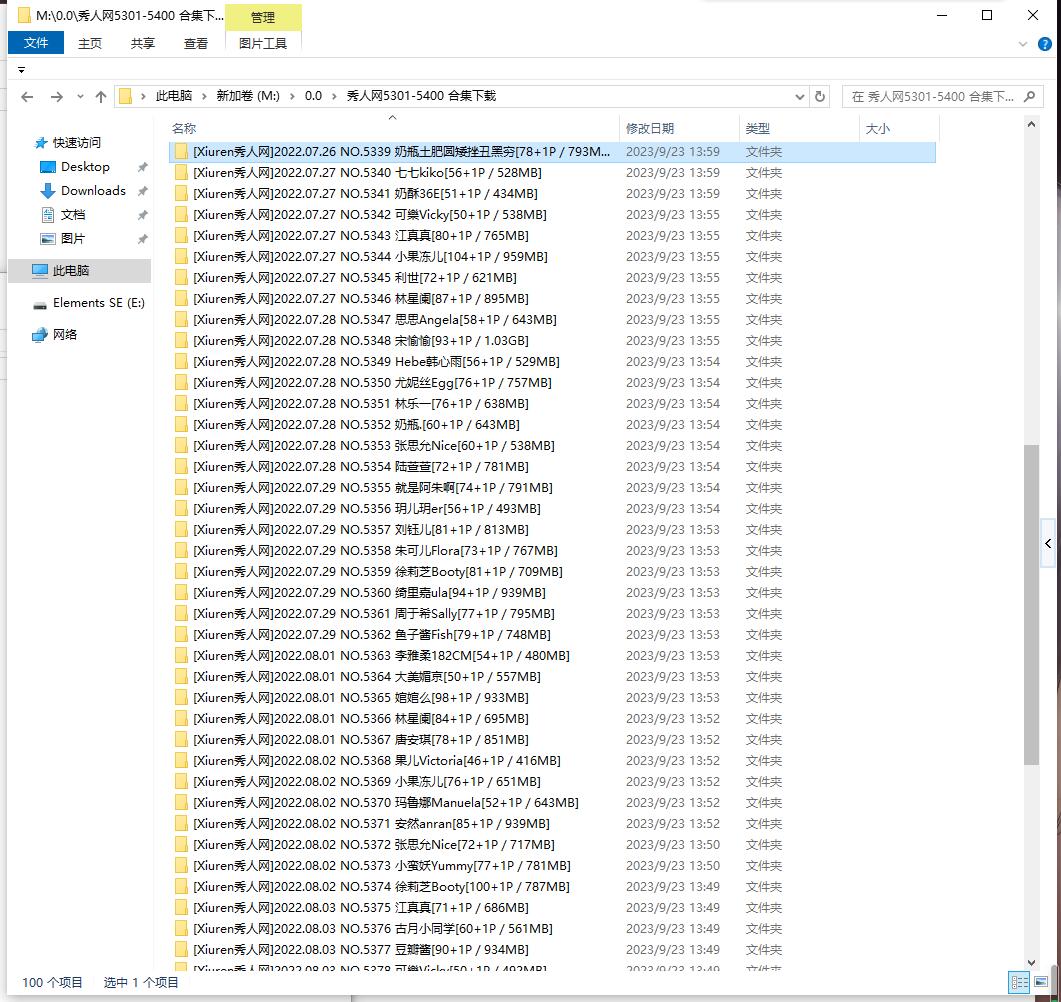Open the 图片工具 ribbon tab
Screen dimensions: 1061x1002
pyautogui.click(x=263, y=43)
